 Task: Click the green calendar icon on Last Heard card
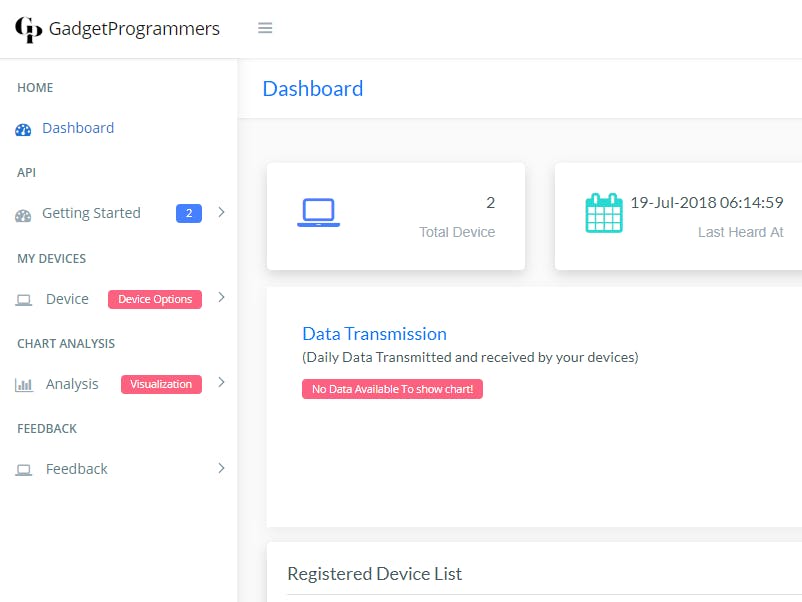pos(603,211)
